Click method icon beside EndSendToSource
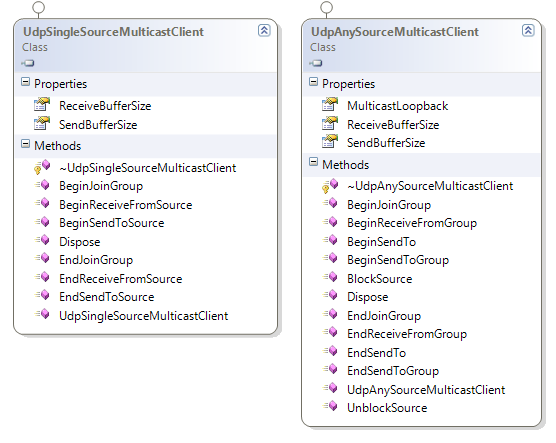 43,296
